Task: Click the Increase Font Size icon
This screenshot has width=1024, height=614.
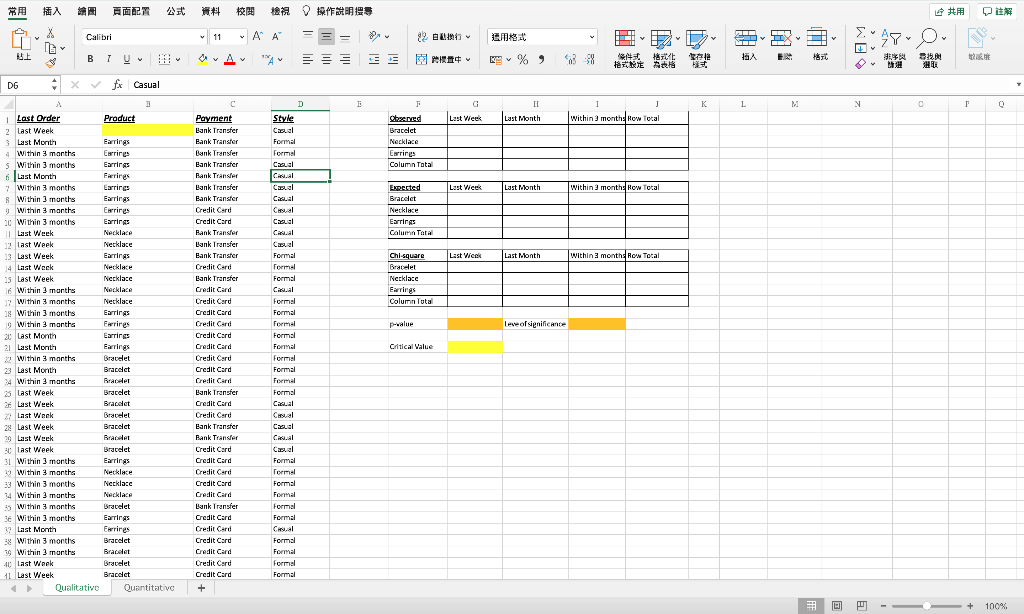Action: tap(258, 37)
